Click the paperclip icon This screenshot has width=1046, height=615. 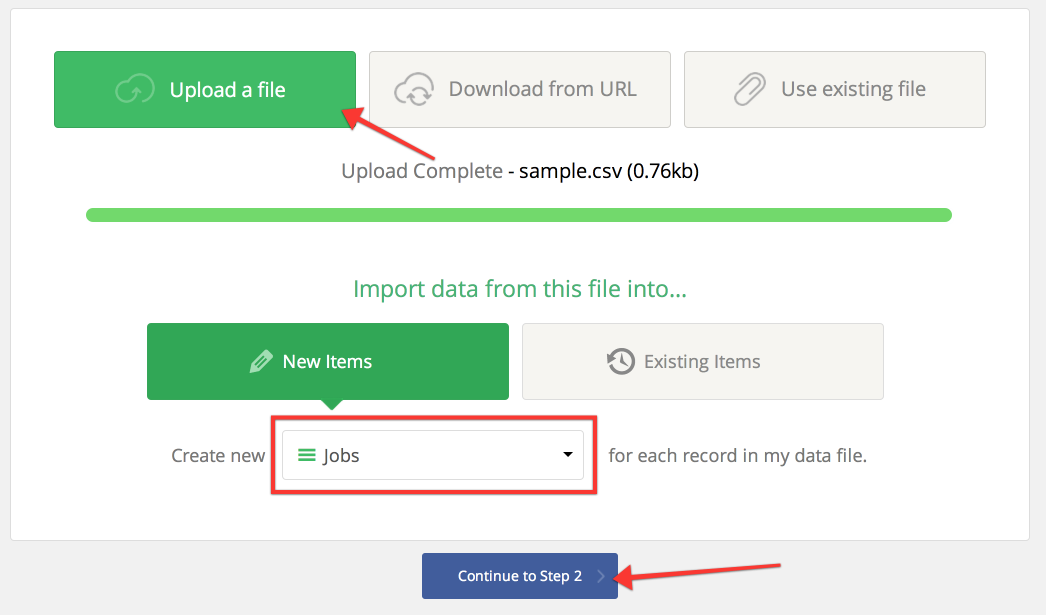750,89
